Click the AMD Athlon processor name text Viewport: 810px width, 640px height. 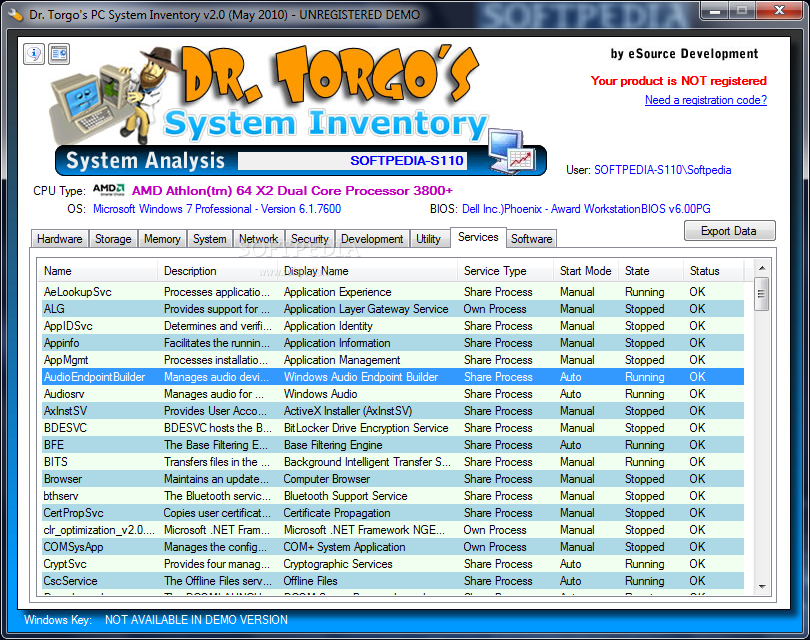[x=292, y=191]
